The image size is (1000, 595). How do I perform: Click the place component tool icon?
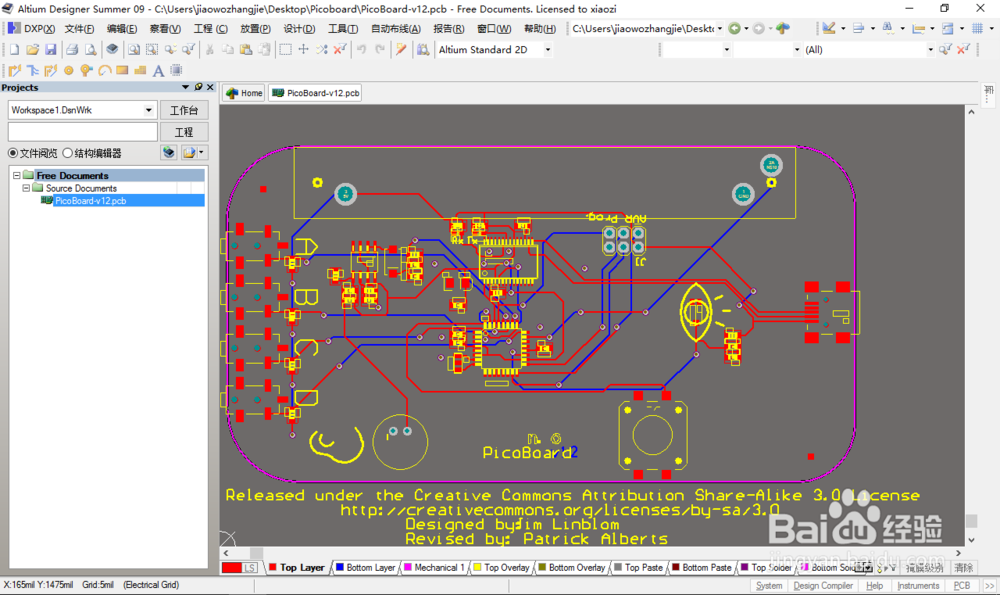coord(175,70)
